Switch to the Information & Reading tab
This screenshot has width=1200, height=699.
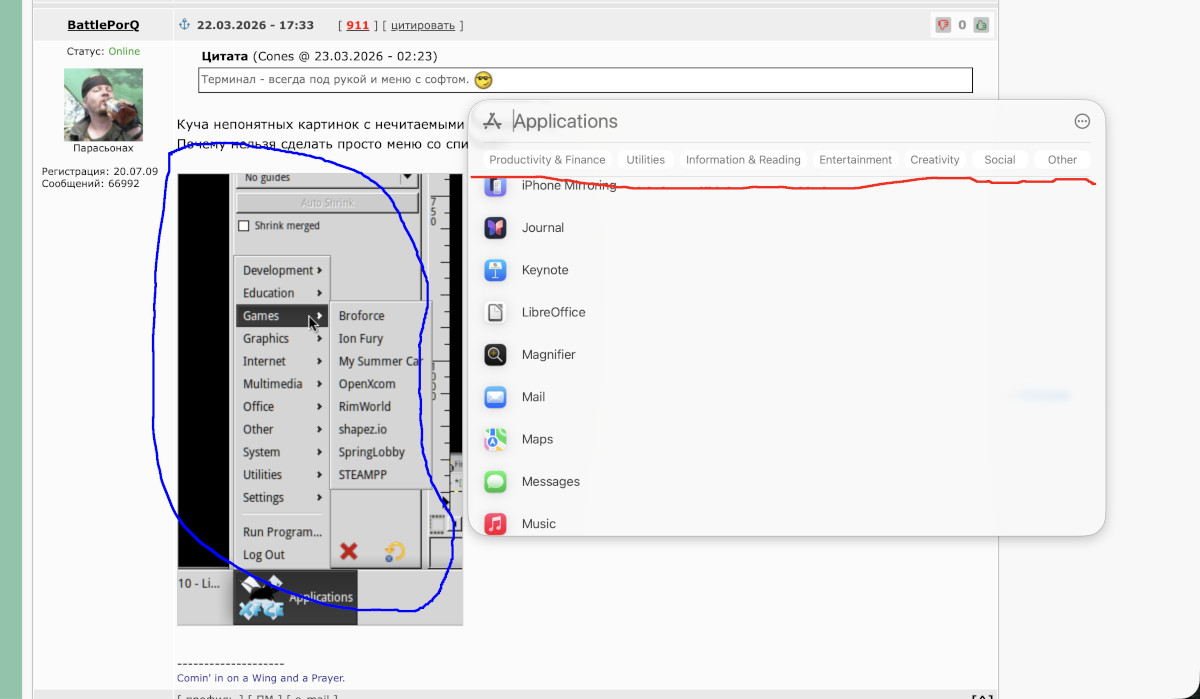pos(743,160)
